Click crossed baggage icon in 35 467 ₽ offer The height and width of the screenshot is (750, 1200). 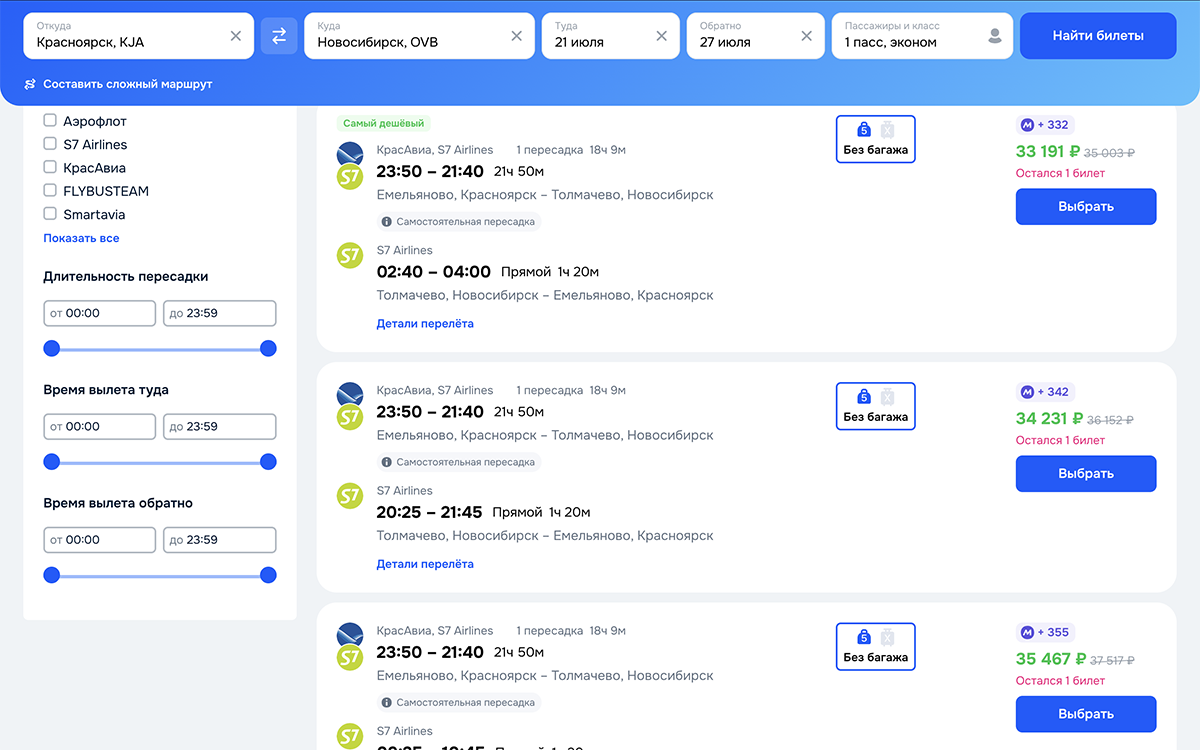[886, 637]
